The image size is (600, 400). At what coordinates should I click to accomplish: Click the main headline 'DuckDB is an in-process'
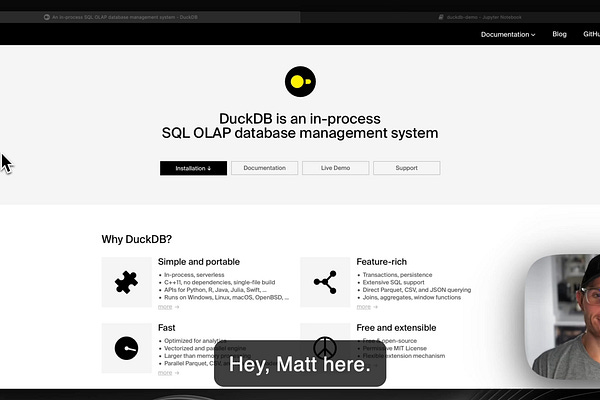click(x=300, y=119)
